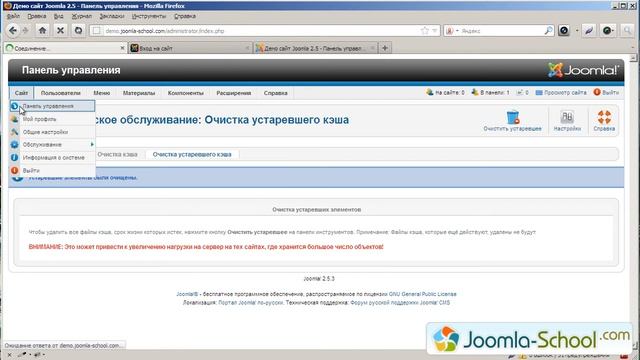Open the Справка lifebuoy toolbar icon

(x=604, y=118)
